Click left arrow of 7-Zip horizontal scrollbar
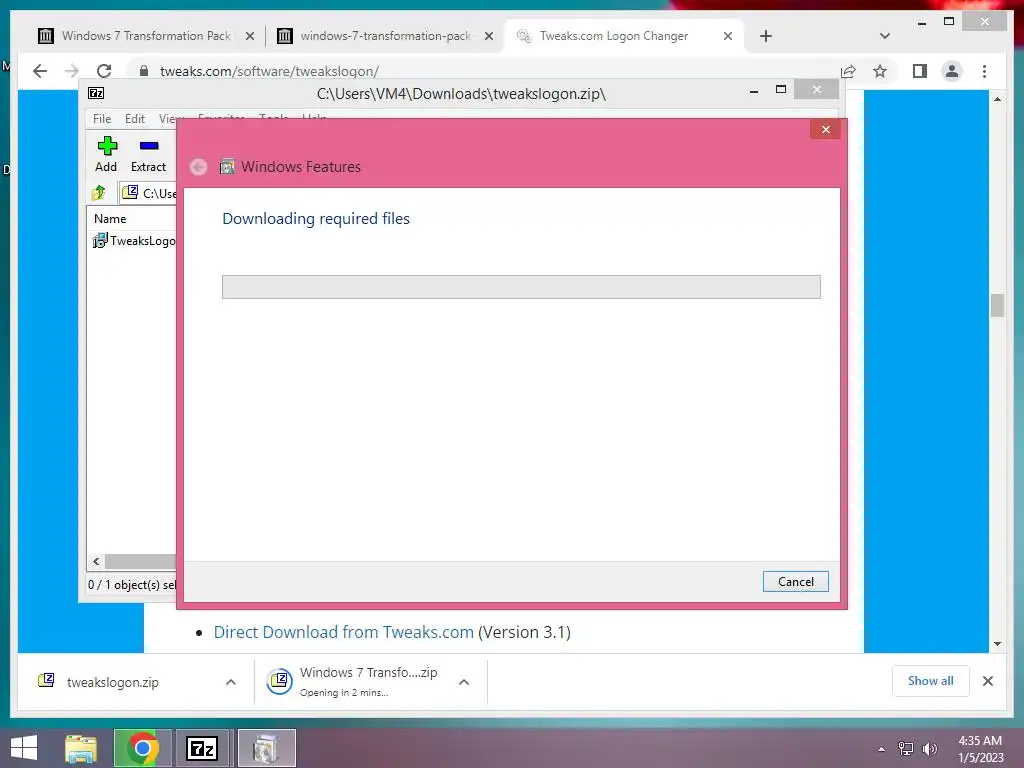 click(x=97, y=561)
